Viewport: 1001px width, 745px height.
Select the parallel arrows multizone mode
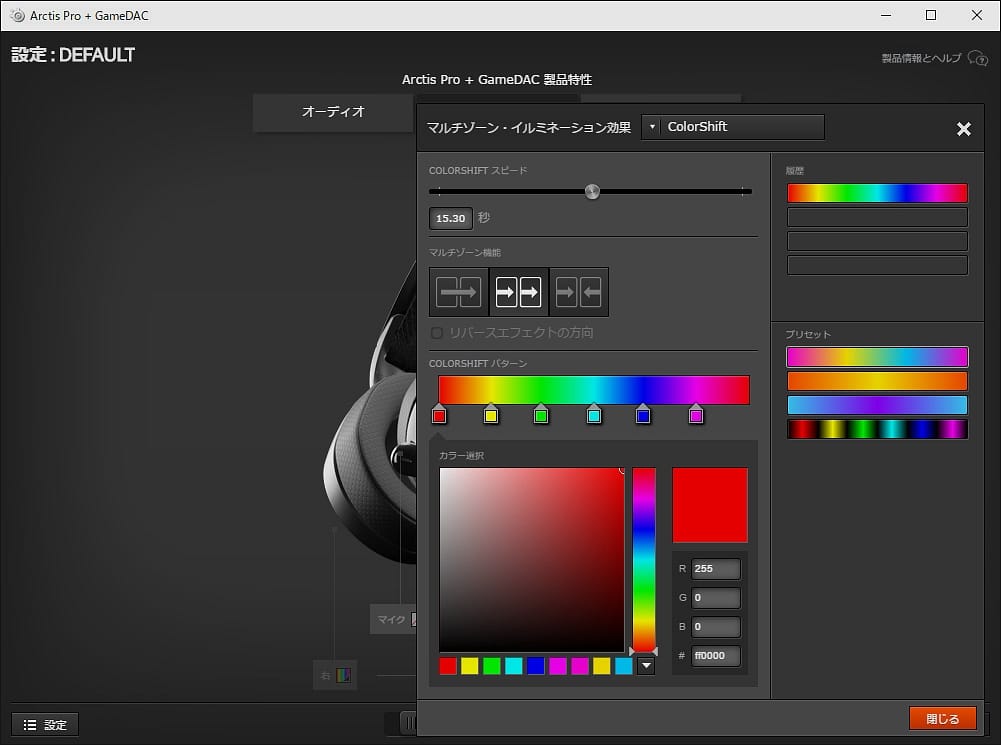[518, 292]
